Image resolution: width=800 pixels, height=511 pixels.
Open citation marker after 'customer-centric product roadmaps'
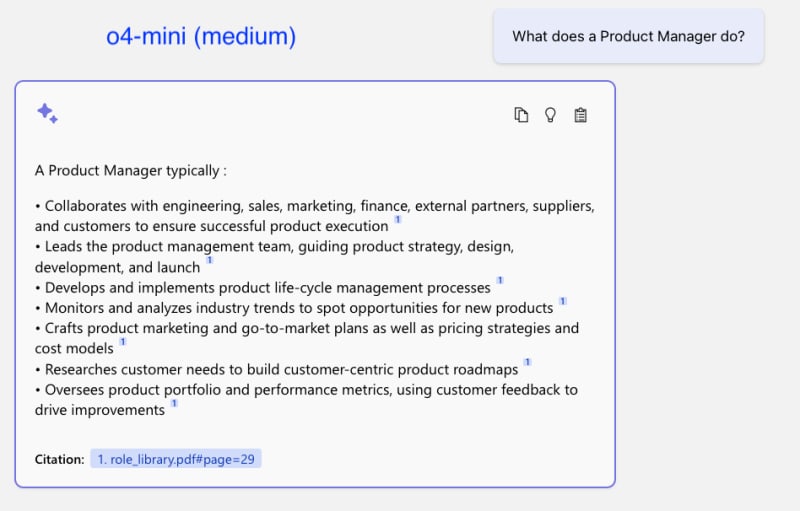[528, 362]
